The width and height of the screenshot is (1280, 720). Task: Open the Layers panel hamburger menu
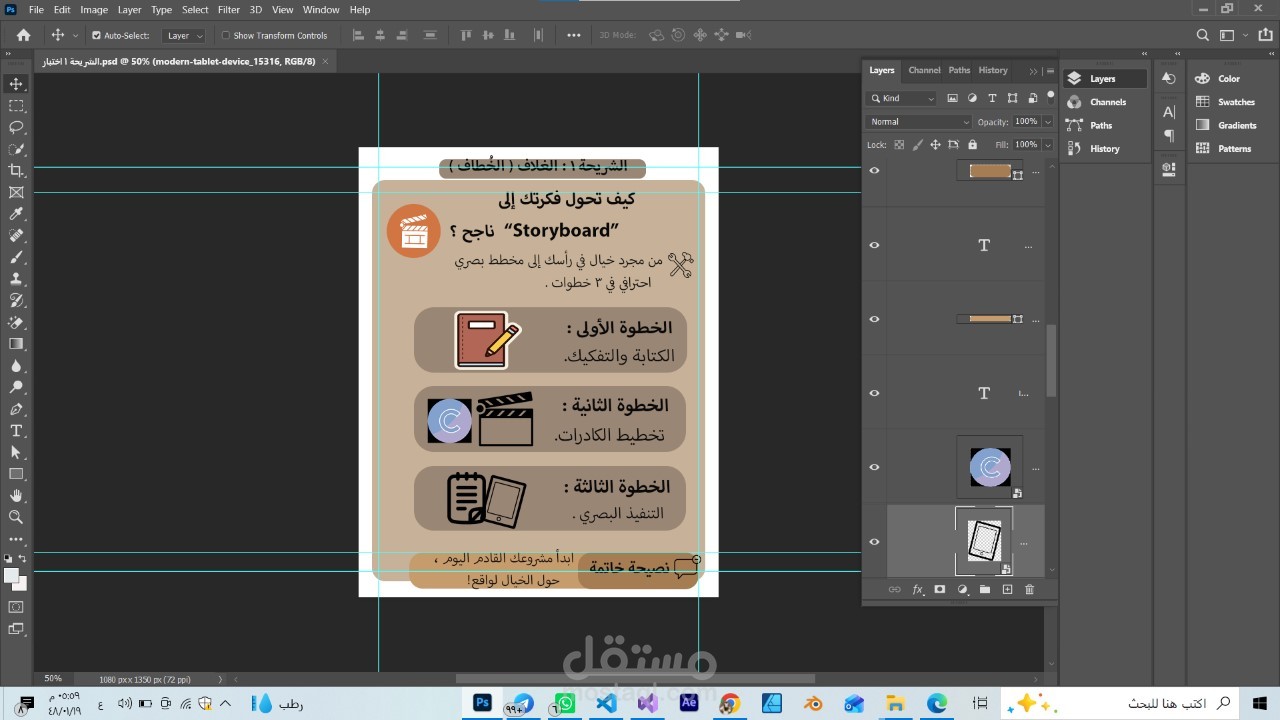(1049, 71)
